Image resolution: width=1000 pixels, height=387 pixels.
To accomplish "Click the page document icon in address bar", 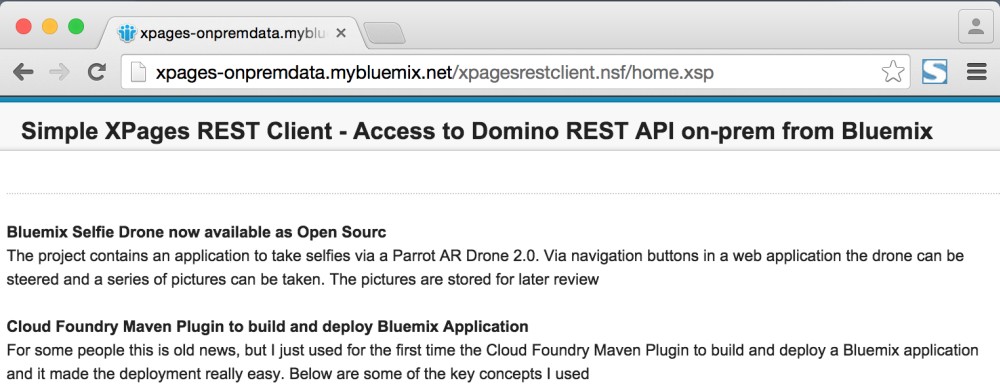I will (138, 72).
